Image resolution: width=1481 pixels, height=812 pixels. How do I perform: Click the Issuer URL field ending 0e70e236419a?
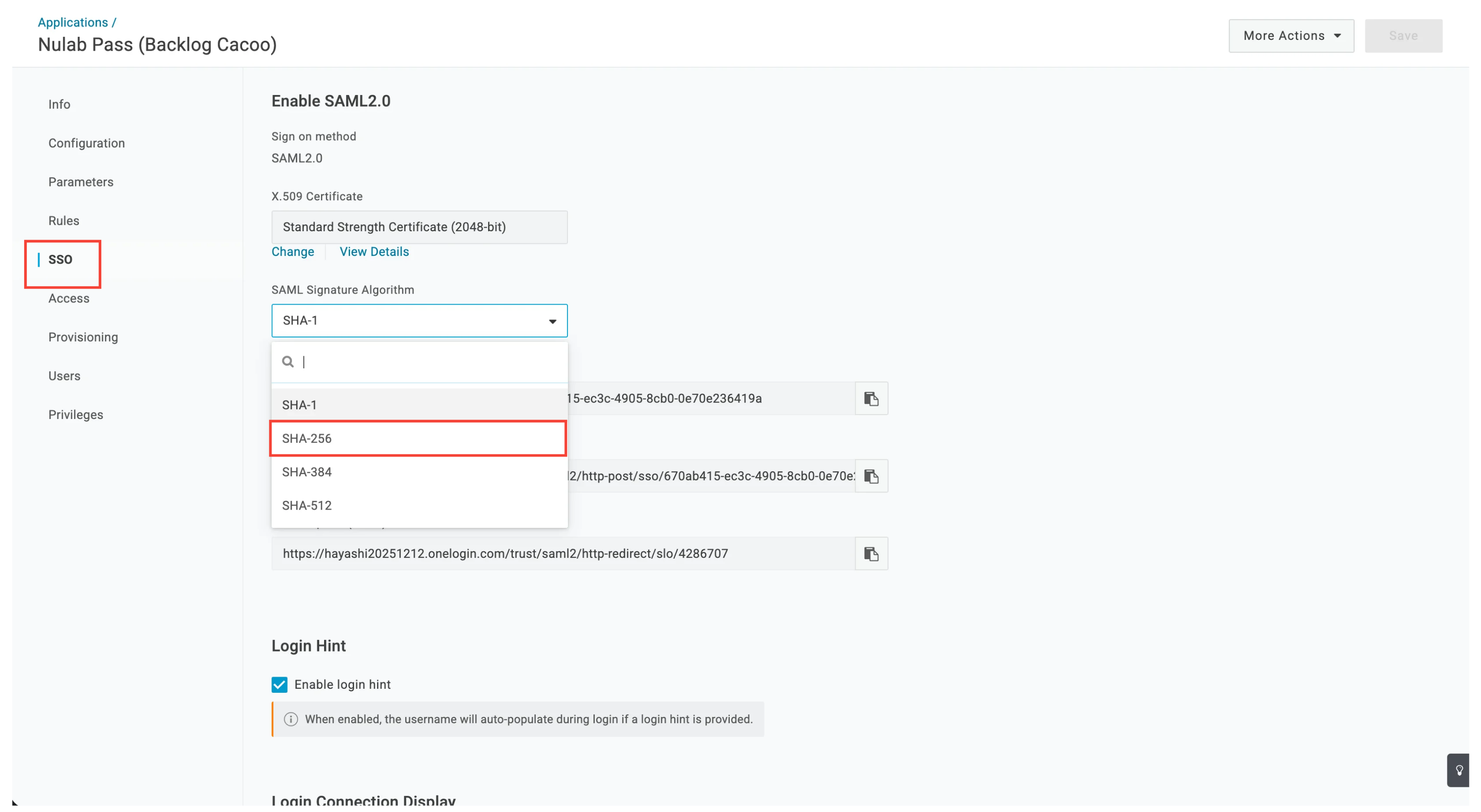pyautogui.click(x=711, y=398)
